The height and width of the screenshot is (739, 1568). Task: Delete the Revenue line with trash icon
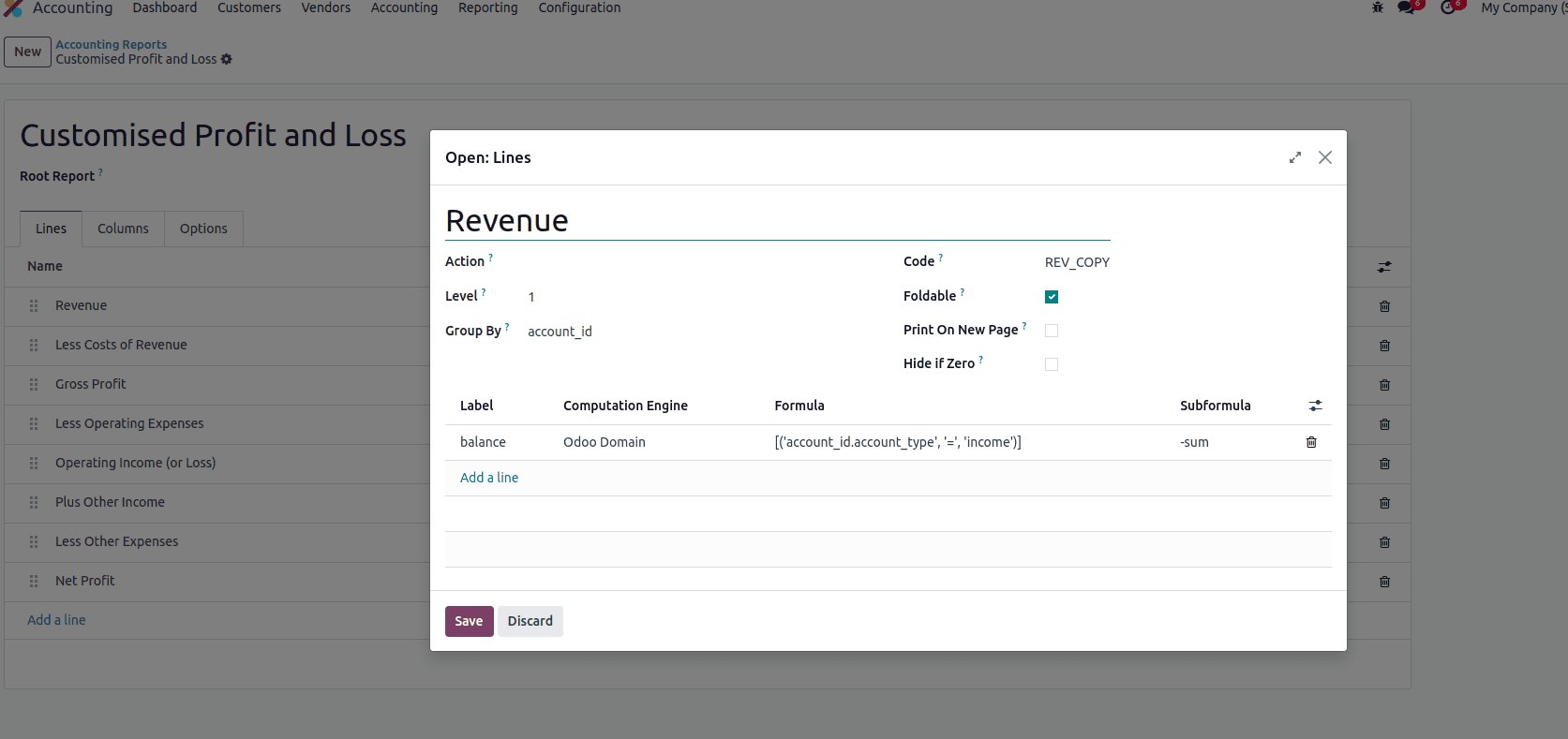click(x=1384, y=306)
